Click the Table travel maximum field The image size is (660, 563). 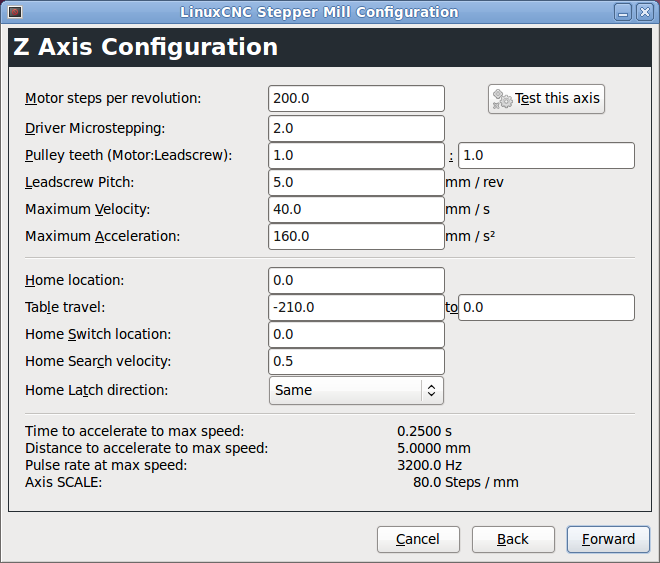[546, 308]
